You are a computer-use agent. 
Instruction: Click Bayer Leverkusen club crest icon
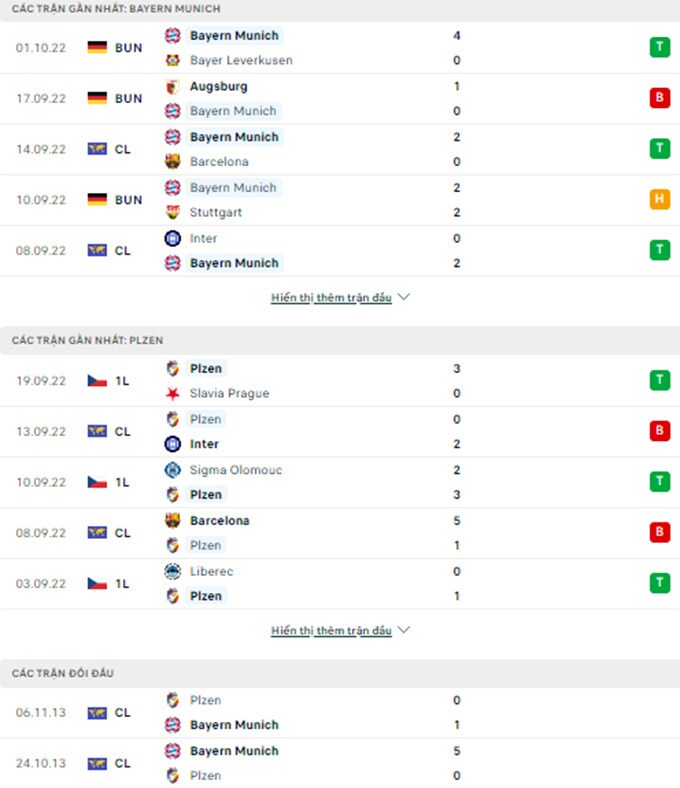(172, 60)
